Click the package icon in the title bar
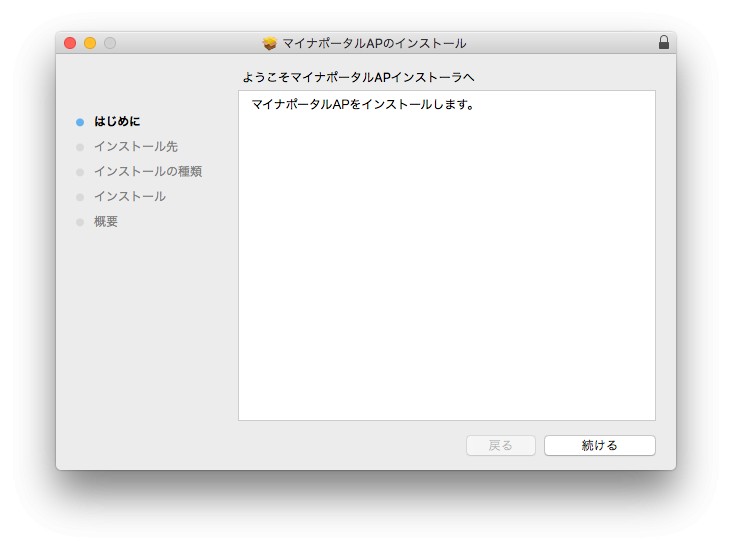 point(269,43)
